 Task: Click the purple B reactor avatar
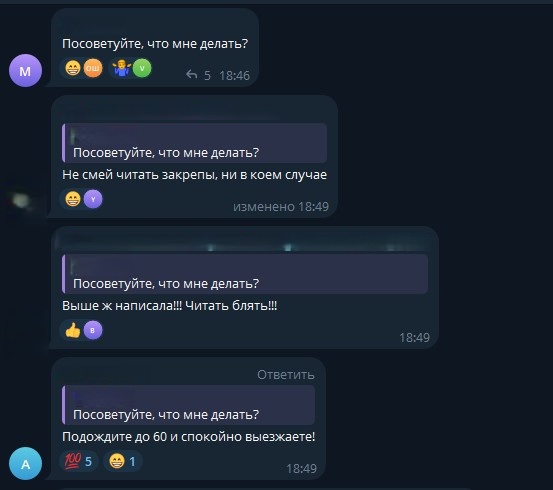pos(93,330)
